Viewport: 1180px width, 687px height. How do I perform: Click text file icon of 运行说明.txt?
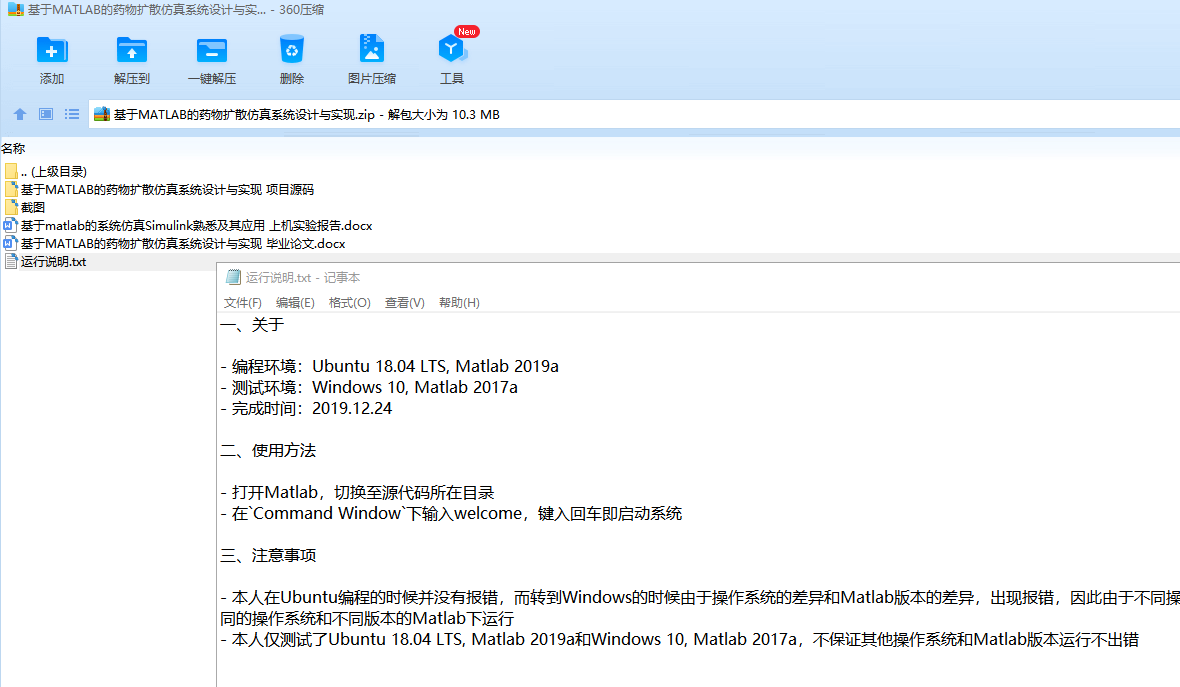pyautogui.click(x=11, y=262)
